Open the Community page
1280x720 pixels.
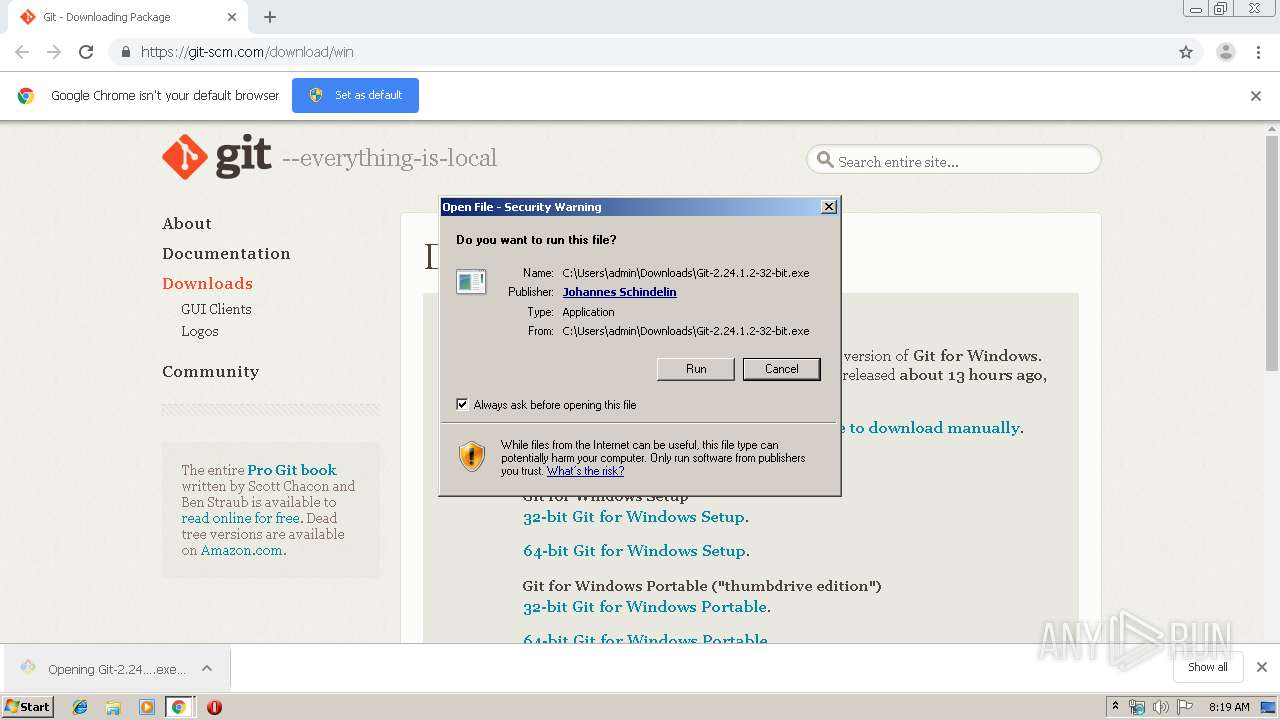[210, 372]
